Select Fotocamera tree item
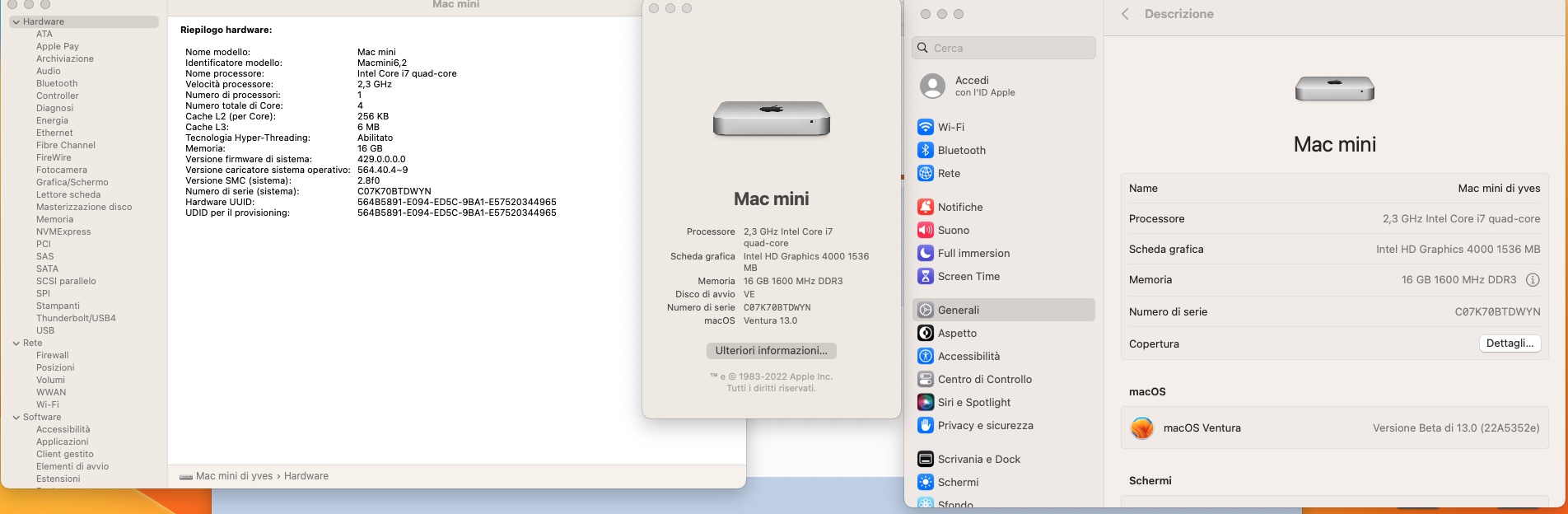Viewport: 1568px width, 514px height. coord(62,170)
